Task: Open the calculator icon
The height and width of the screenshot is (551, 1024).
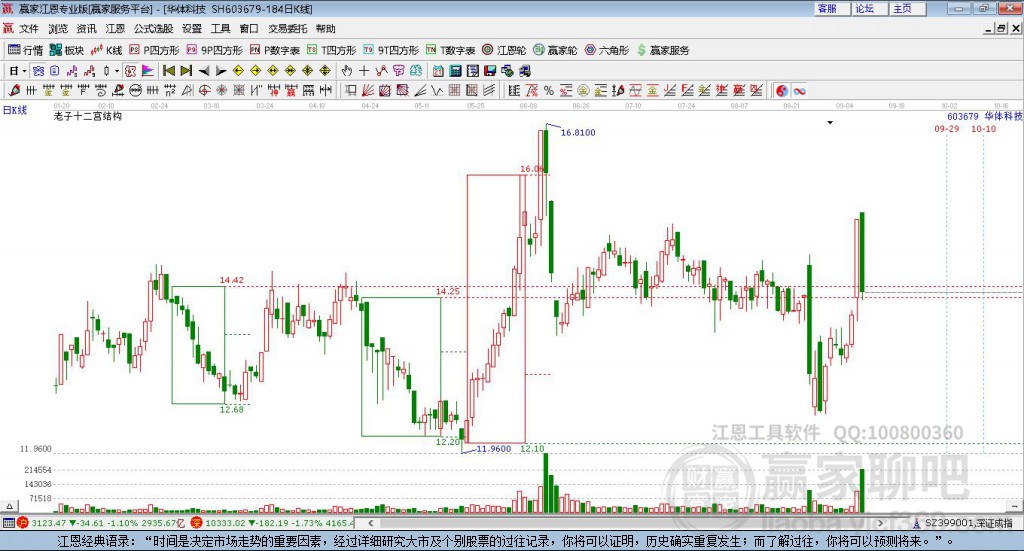Action: tap(455, 71)
